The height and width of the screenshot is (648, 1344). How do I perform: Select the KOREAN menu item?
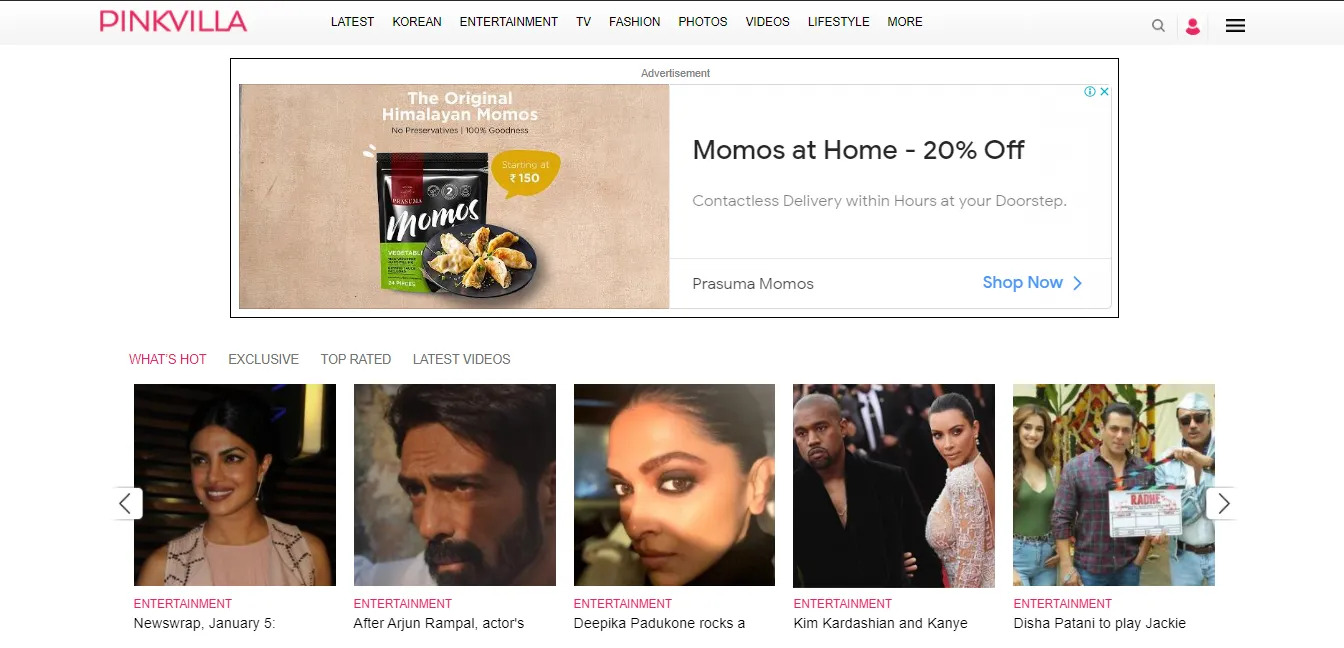[x=417, y=22]
